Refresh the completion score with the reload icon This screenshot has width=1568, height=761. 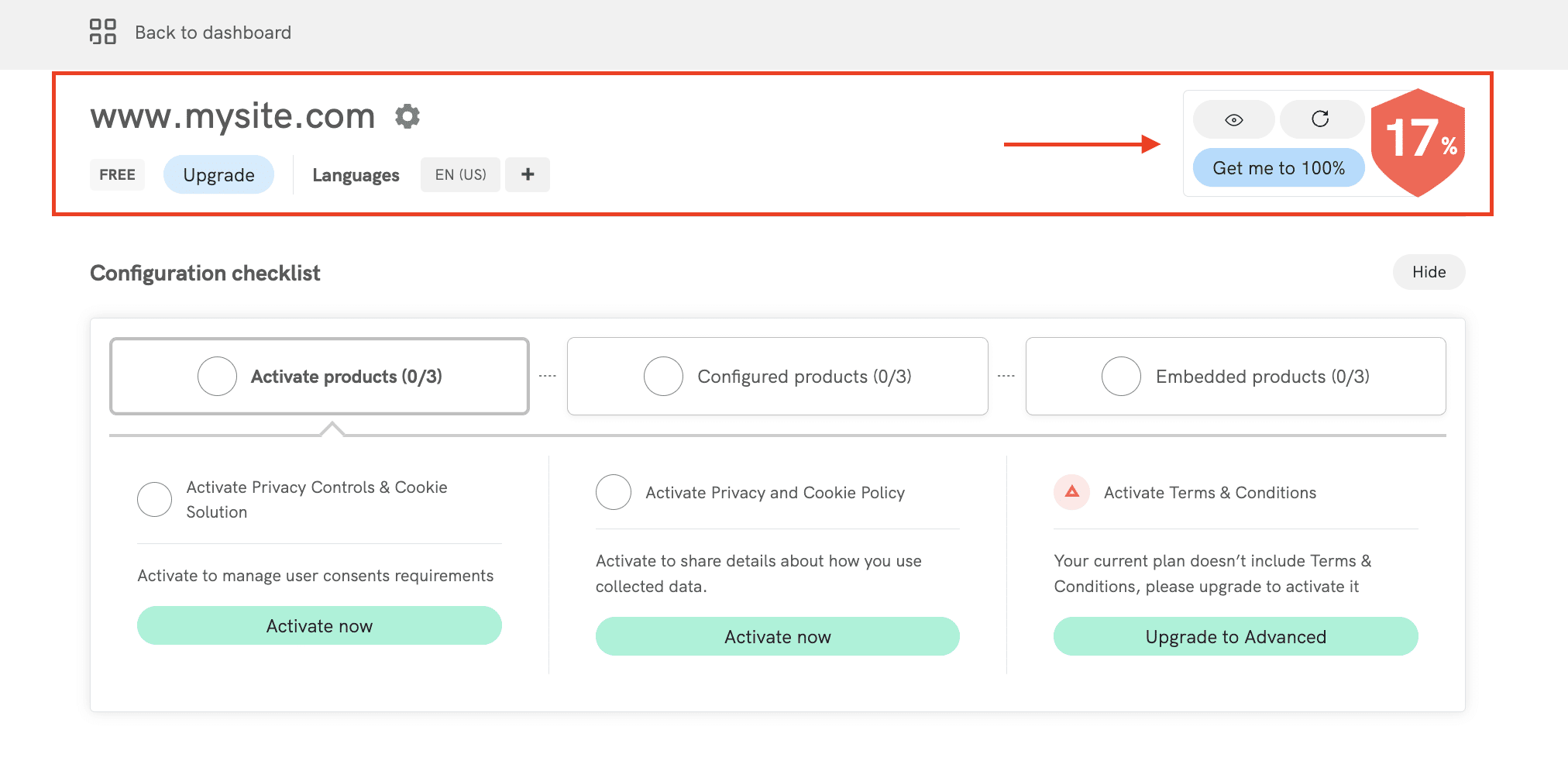tap(1322, 119)
